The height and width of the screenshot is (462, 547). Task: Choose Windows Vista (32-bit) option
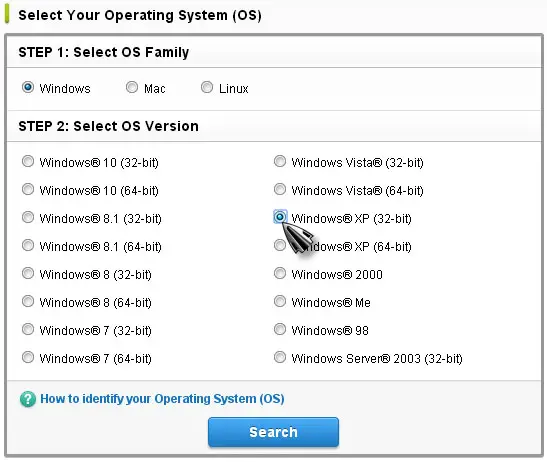(280, 161)
